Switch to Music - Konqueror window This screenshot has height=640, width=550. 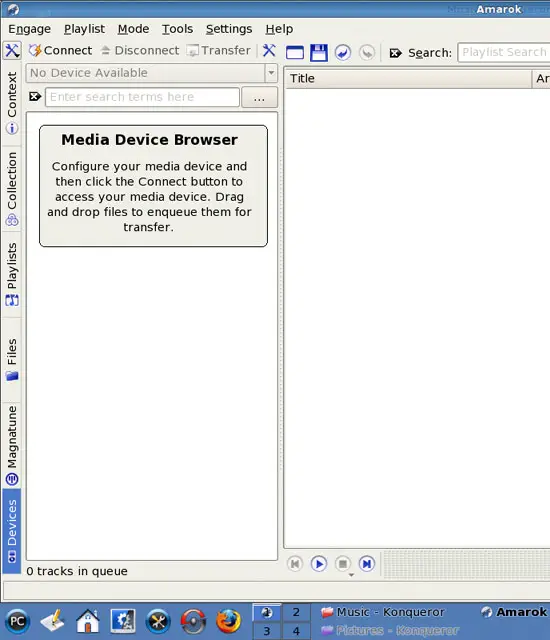pyautogui.click(x=383, y=612)
